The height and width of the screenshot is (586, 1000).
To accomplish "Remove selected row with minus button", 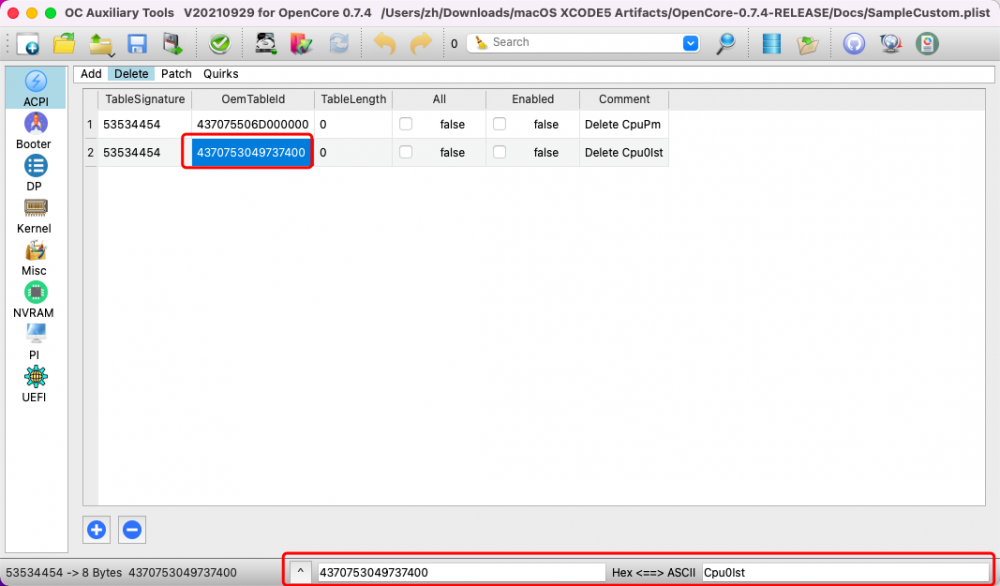I will pos(132,530).
